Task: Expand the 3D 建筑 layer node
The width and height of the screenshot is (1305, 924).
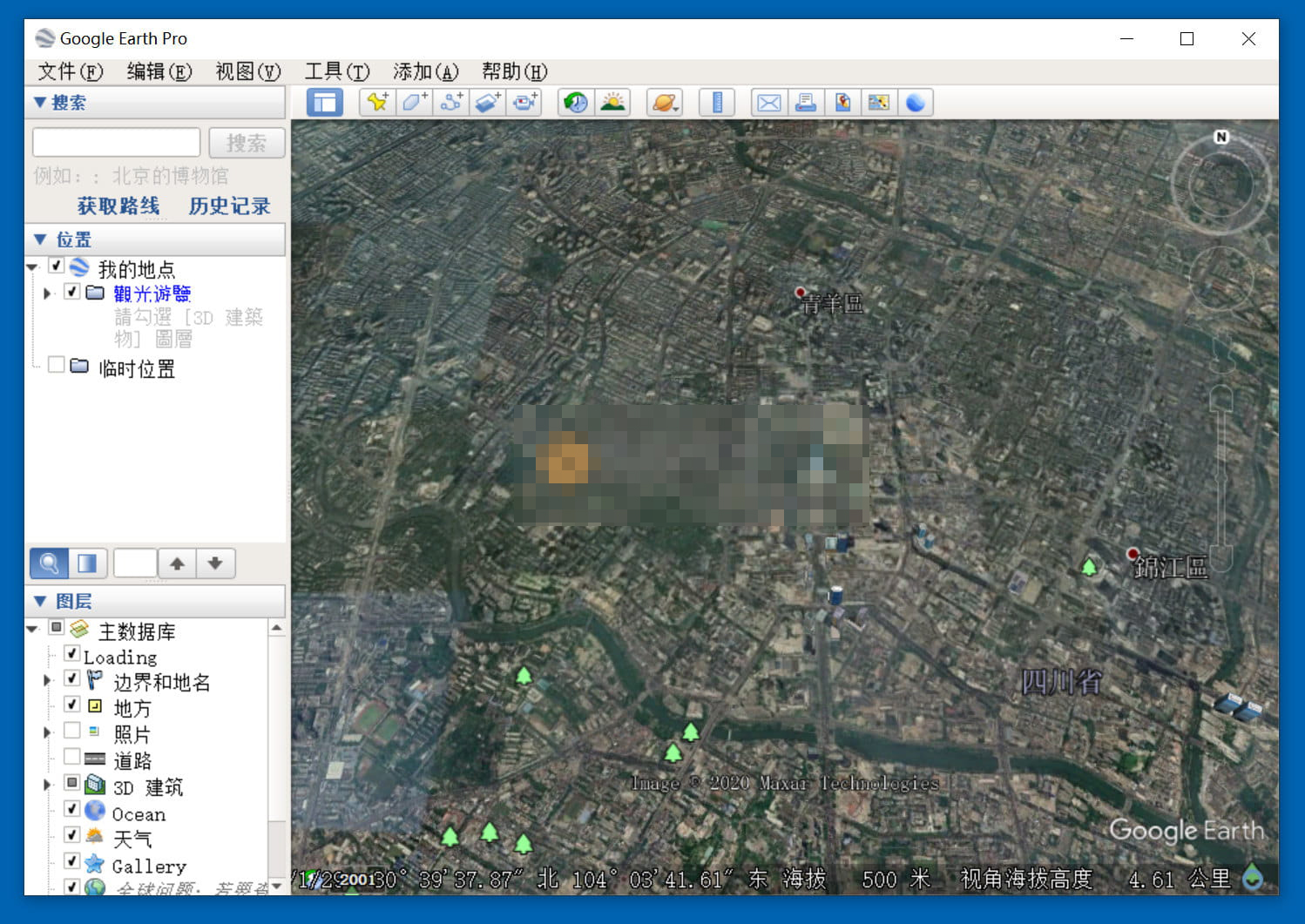Action: pyautogui.click(x=47, y=785)
